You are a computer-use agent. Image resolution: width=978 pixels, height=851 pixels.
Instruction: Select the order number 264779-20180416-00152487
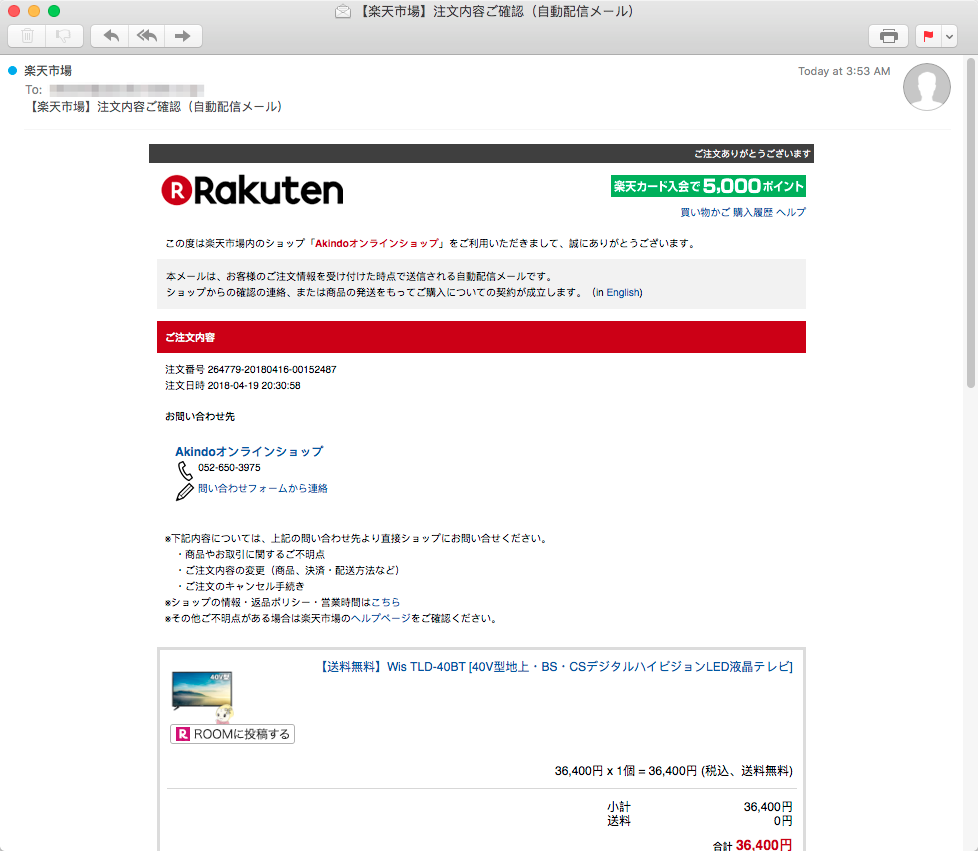[x=272, y=369]
